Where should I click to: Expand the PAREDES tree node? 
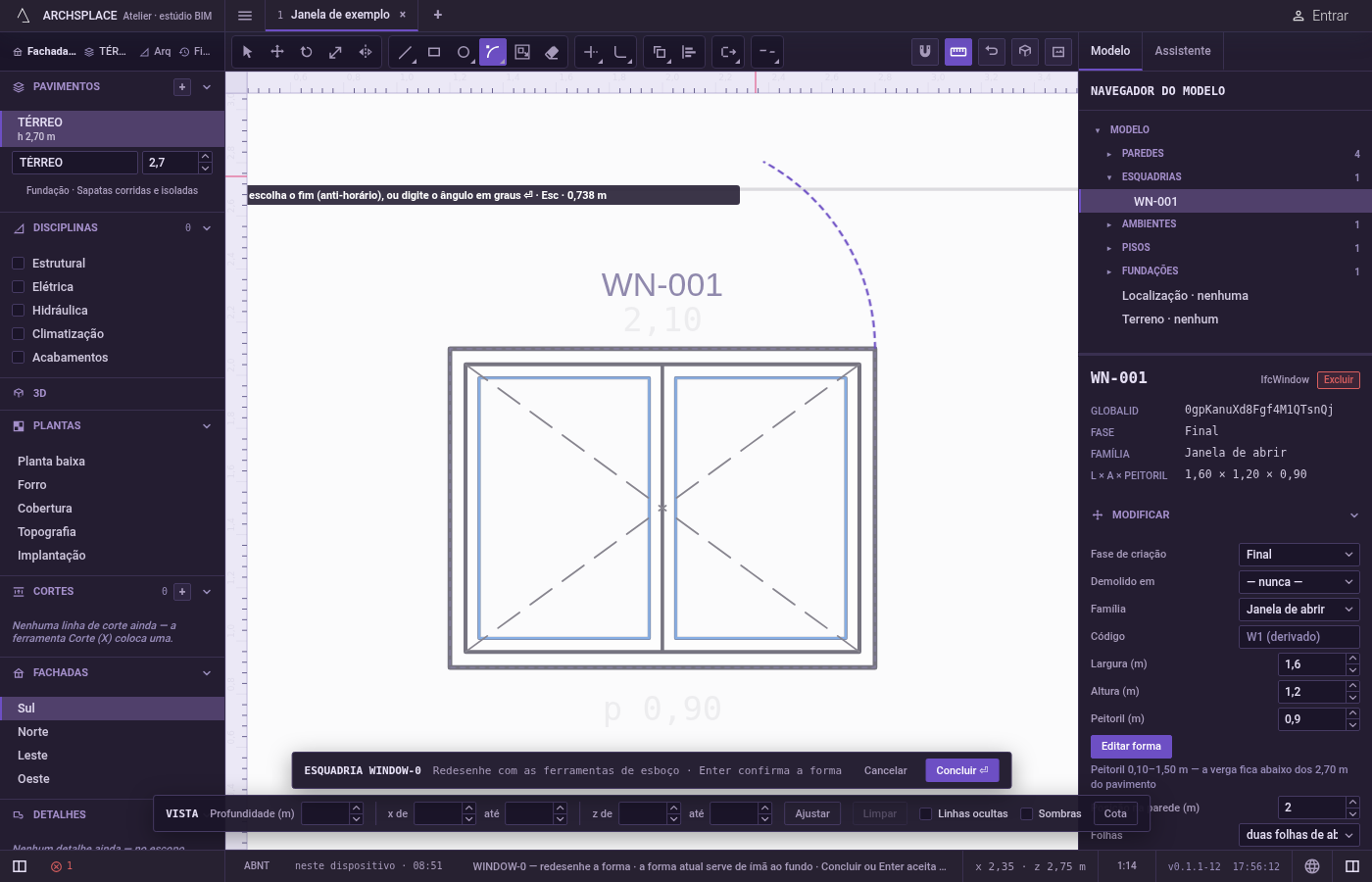pos(1109,154)
